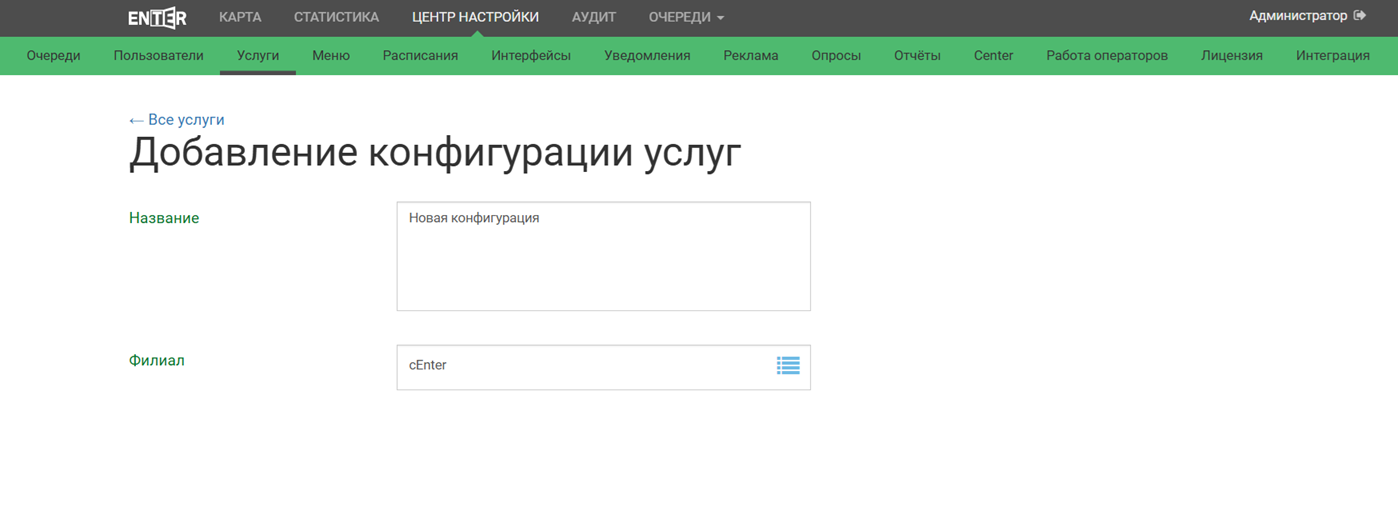
Task: Open the КАРТА top menu item
Action: click(x=240, y=17)
